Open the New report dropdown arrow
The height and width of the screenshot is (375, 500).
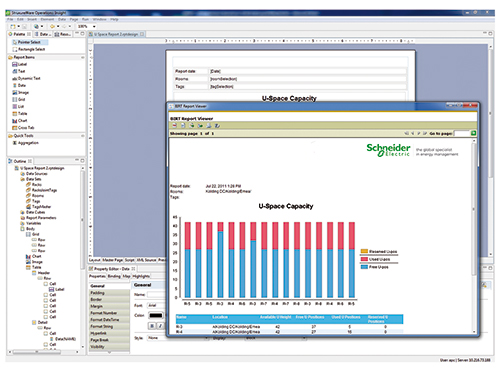[x=18, y=26]
